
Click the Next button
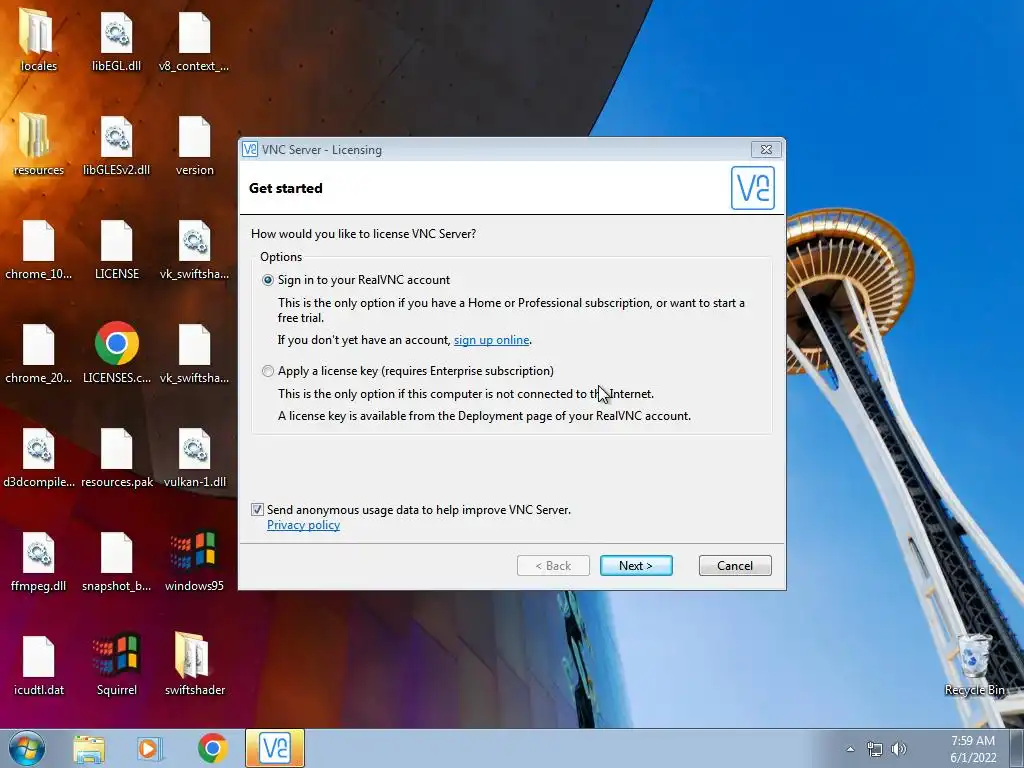(x=636, y=566)
